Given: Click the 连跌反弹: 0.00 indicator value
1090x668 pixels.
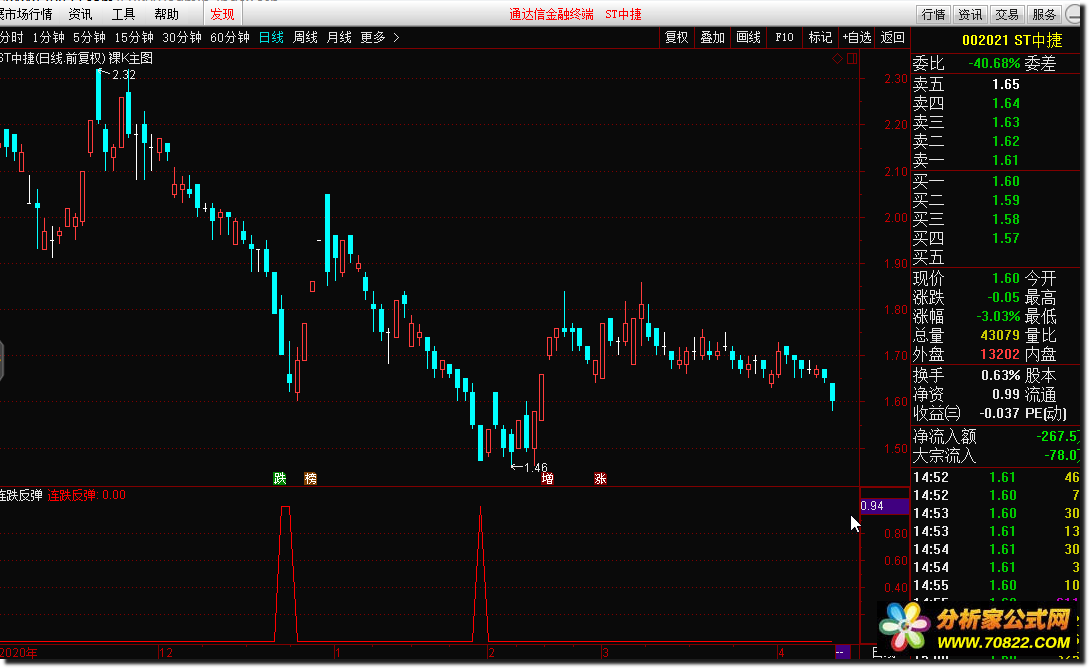Looking at the screenshot, I should [x=87, y=495].
